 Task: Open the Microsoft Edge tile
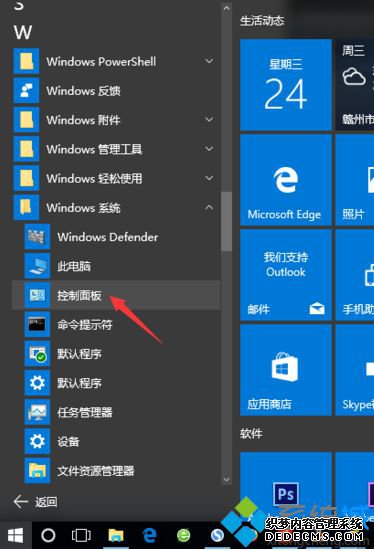click(x=286, y=180)
